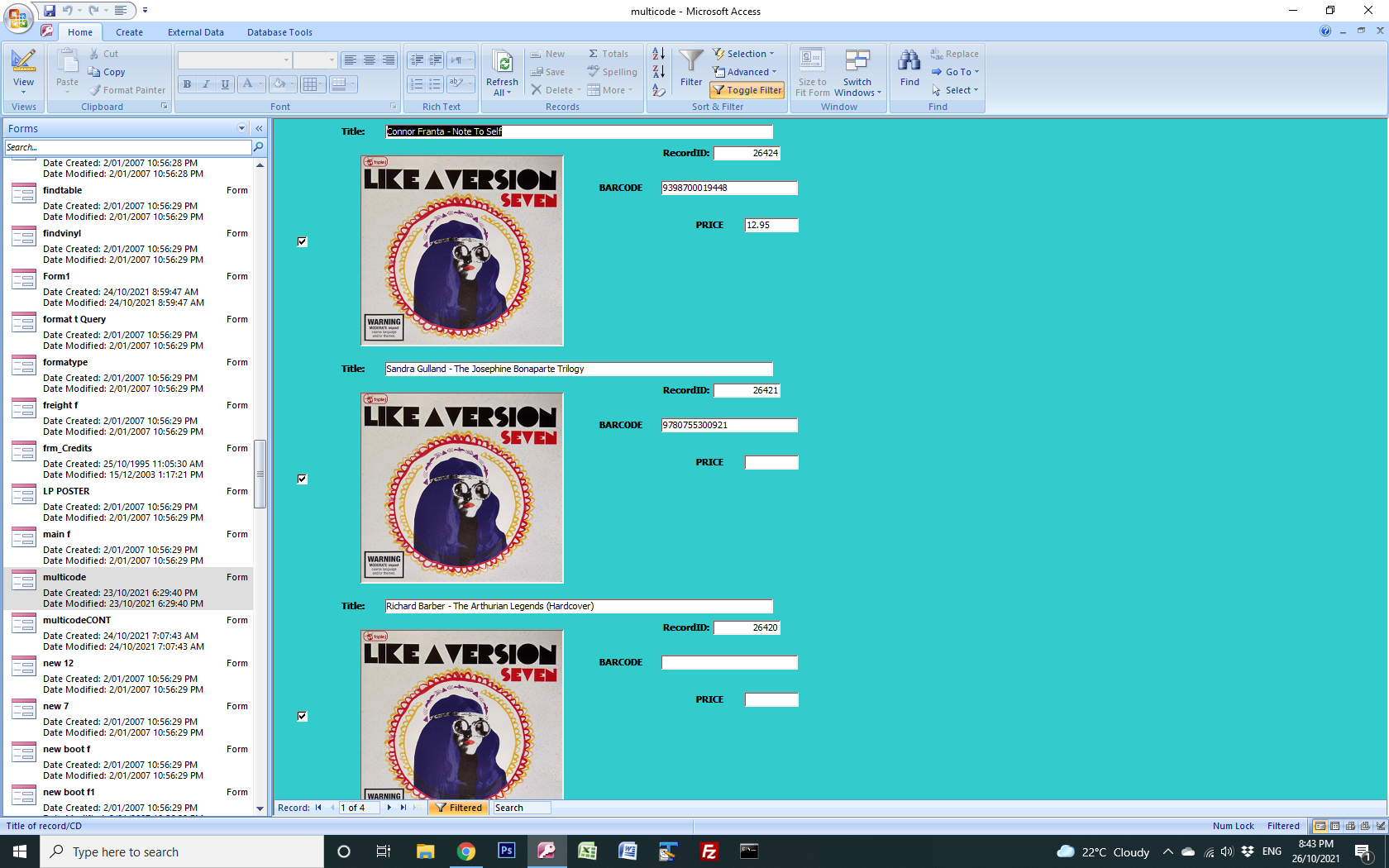1389x868 pixels.
Task: Click the View design icon
Action: pyautogui.click(x=23, y=61)
